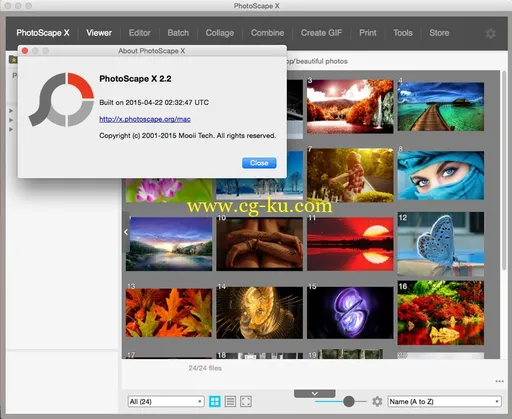Open thumbnail options gear near slider
512x419 pixels.
[377, 401]
